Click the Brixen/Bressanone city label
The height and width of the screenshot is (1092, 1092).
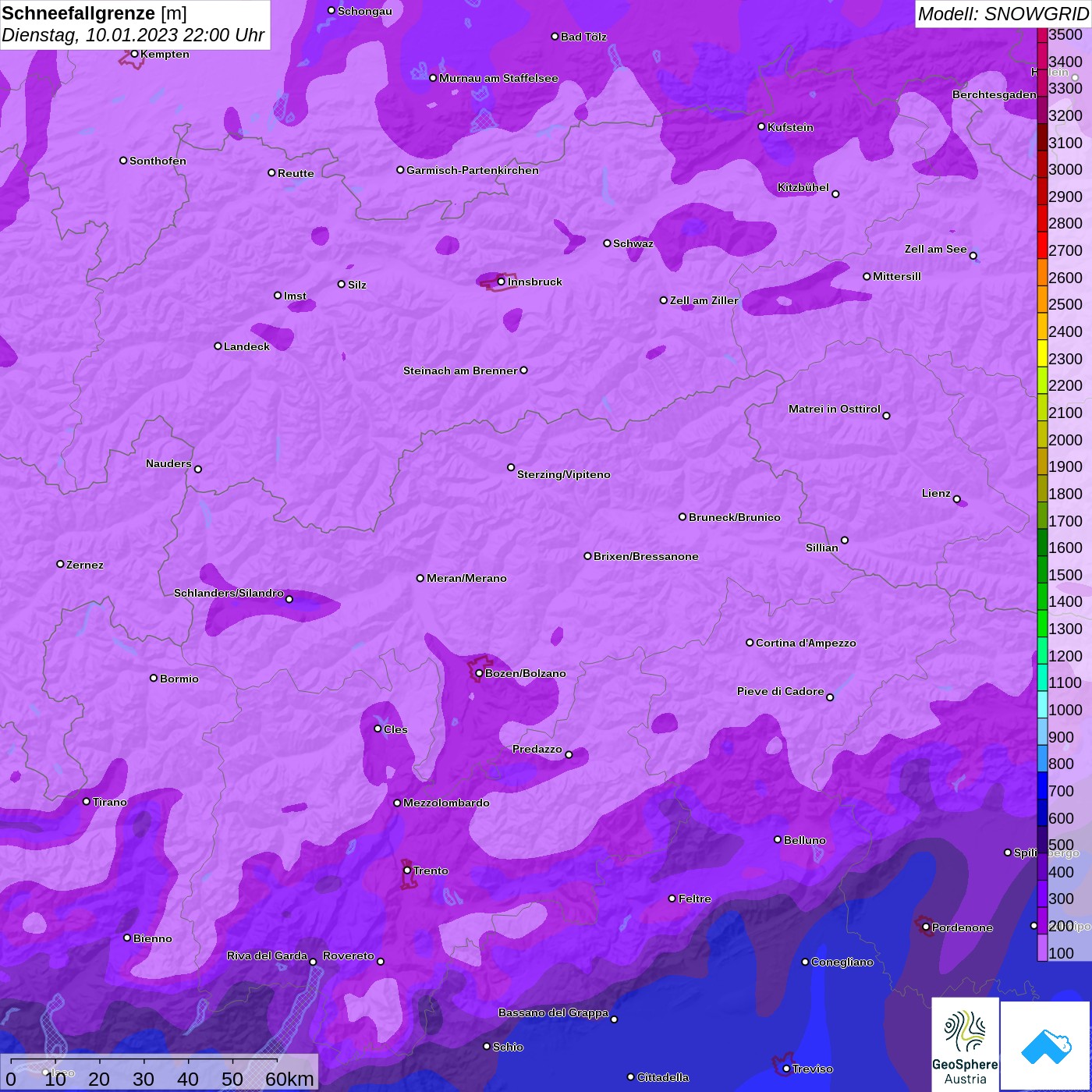[646, 556]
